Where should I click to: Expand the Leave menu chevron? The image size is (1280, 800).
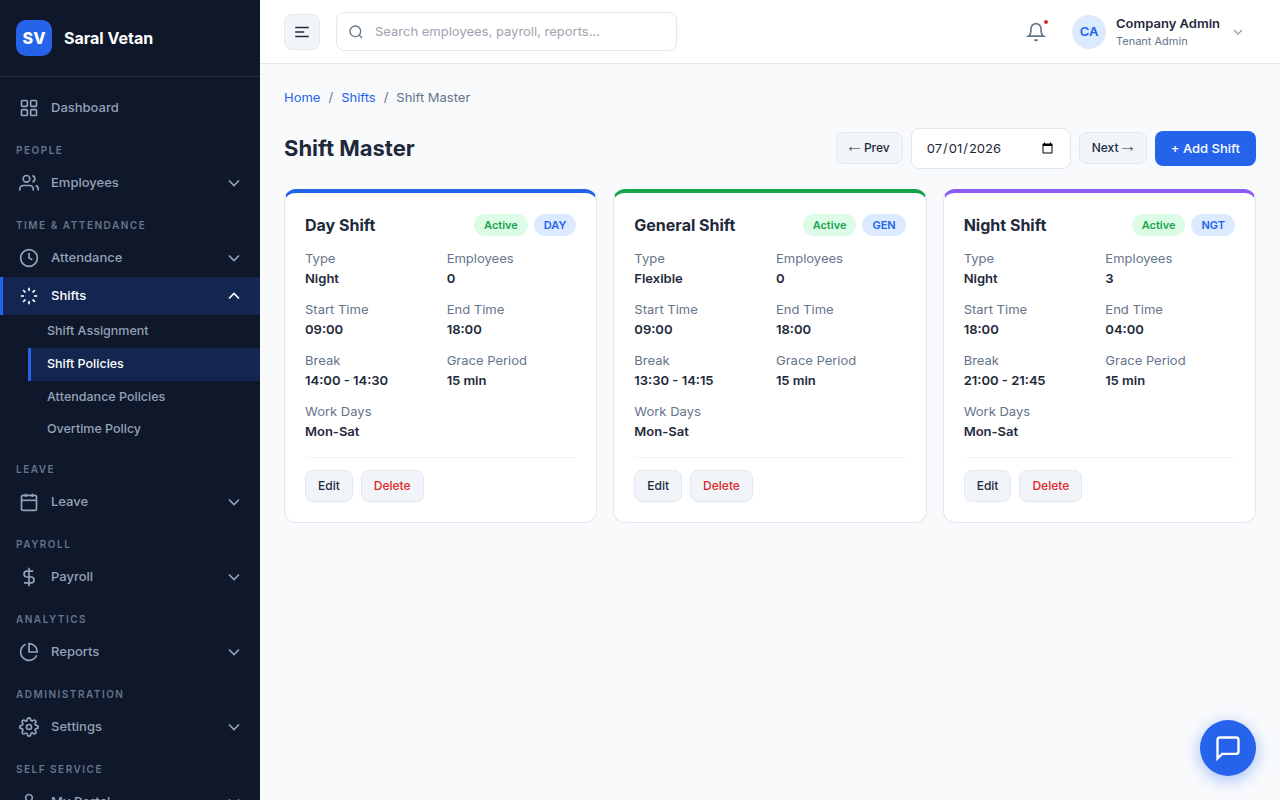click(234, 502)
